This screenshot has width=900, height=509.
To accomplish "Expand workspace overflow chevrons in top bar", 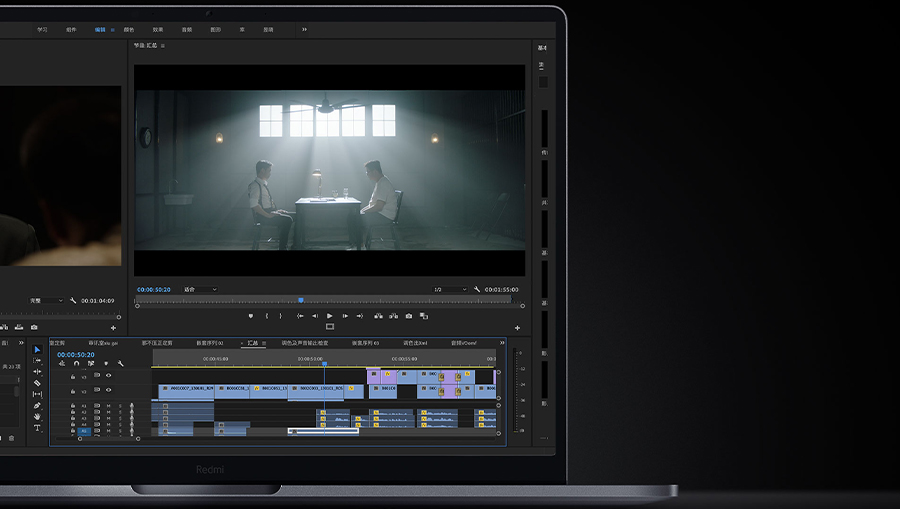I will click(304, 29).
